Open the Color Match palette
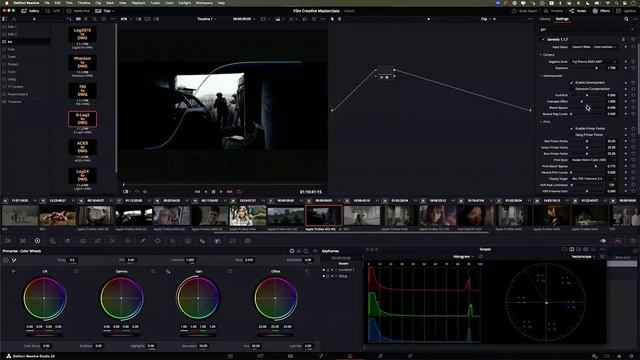 23,241
